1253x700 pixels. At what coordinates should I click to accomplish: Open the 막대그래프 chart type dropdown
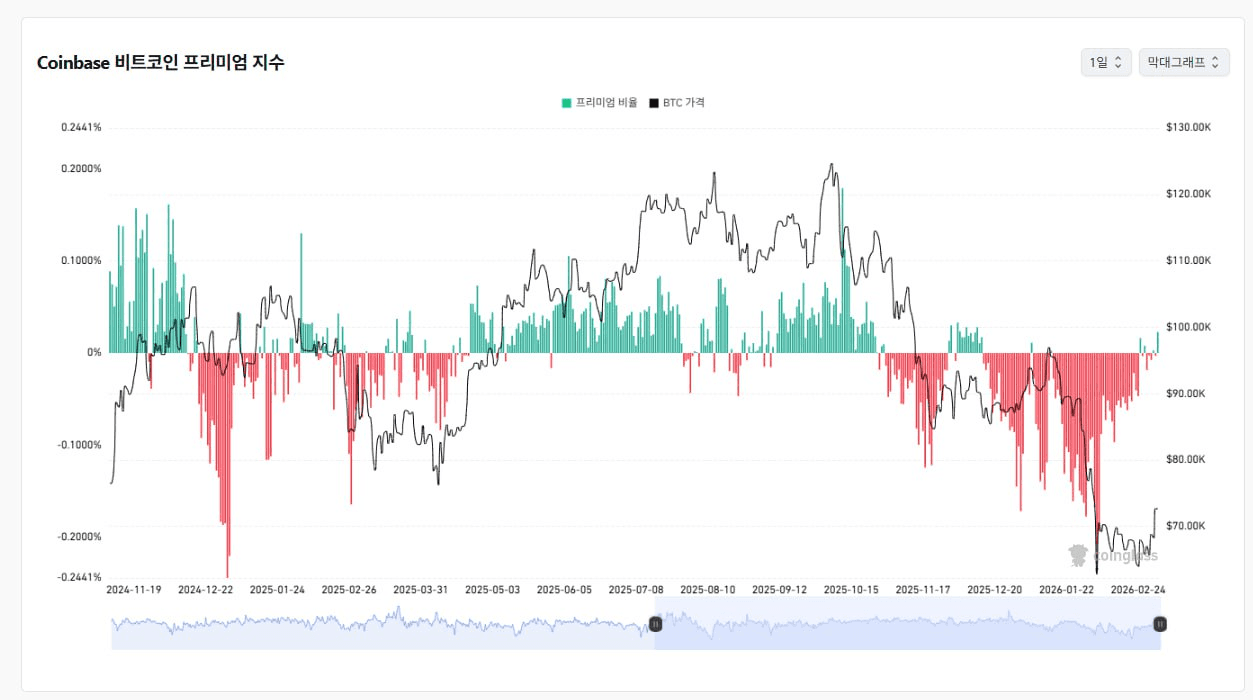[x=1183, y=62]
